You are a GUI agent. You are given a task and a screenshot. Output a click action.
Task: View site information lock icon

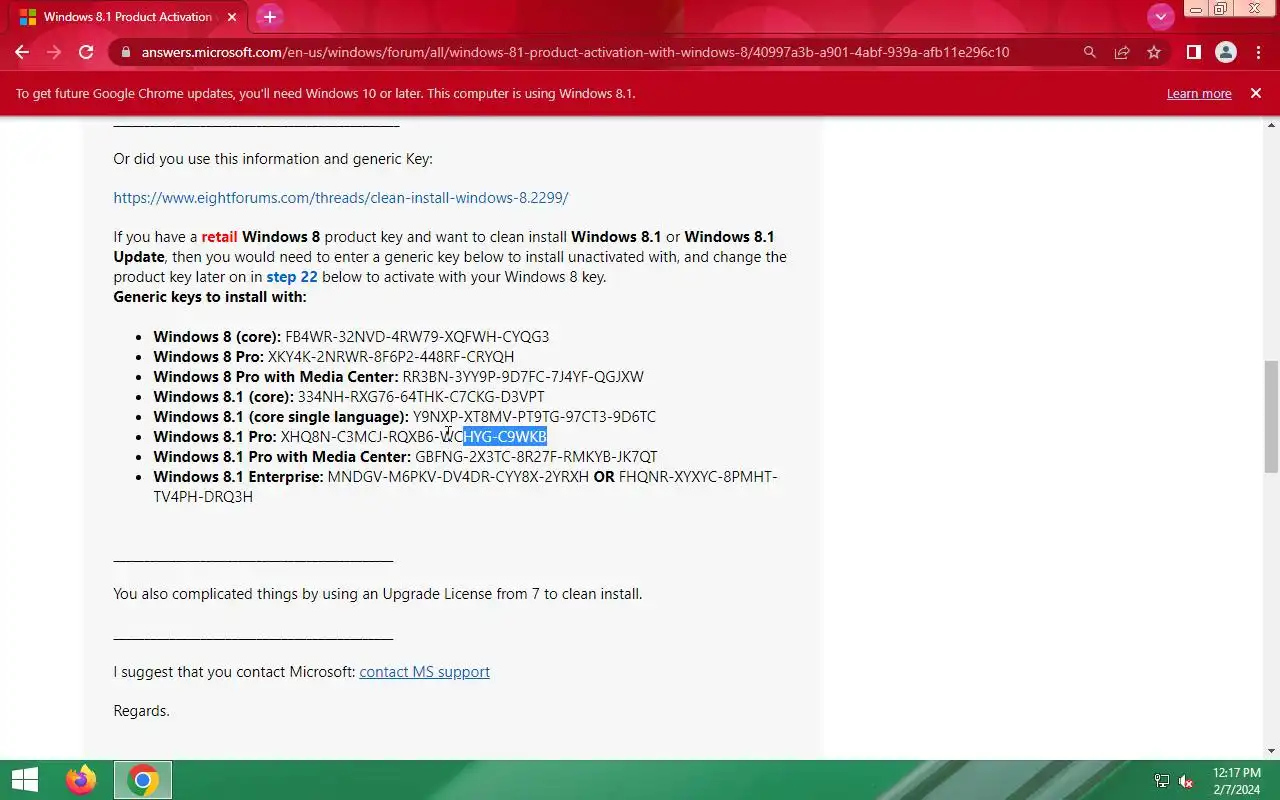click(x=126, y=52)
